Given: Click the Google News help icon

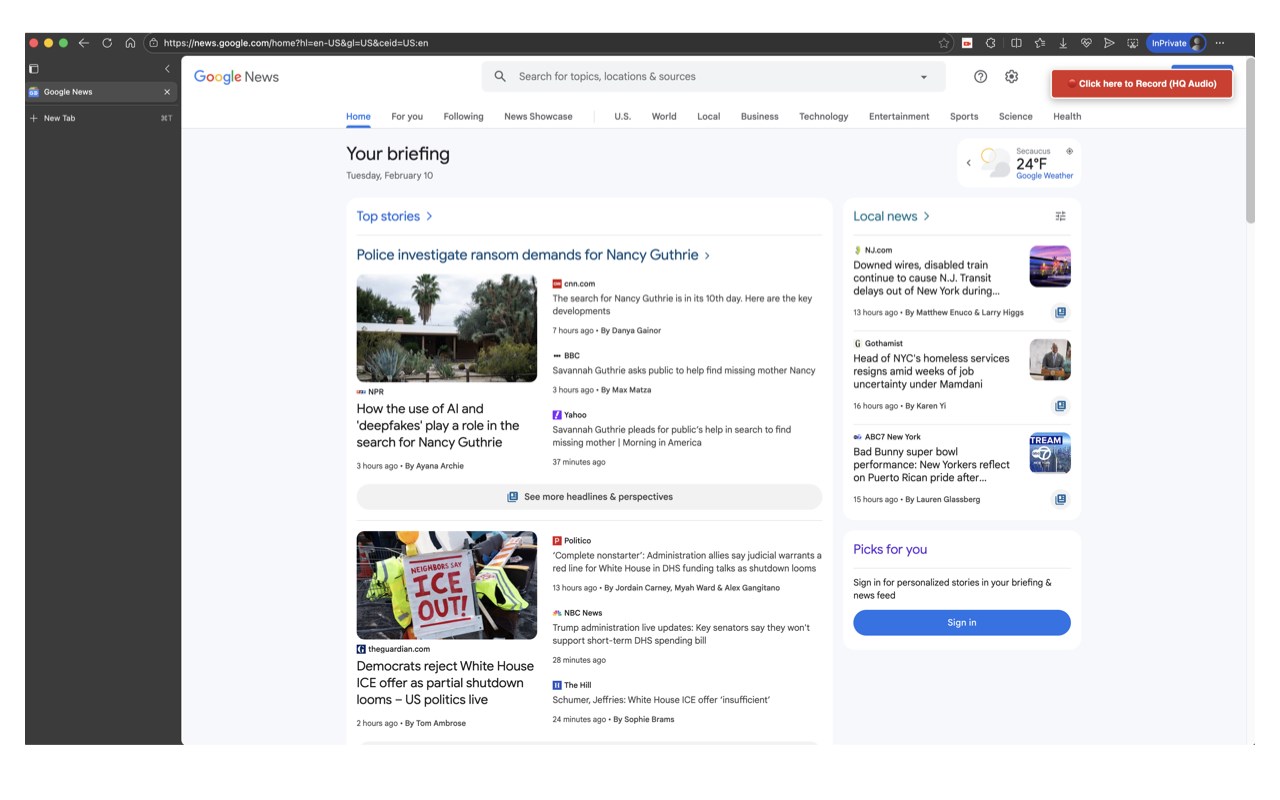Looking at the screenshot, I should click(x=980, y=77).
